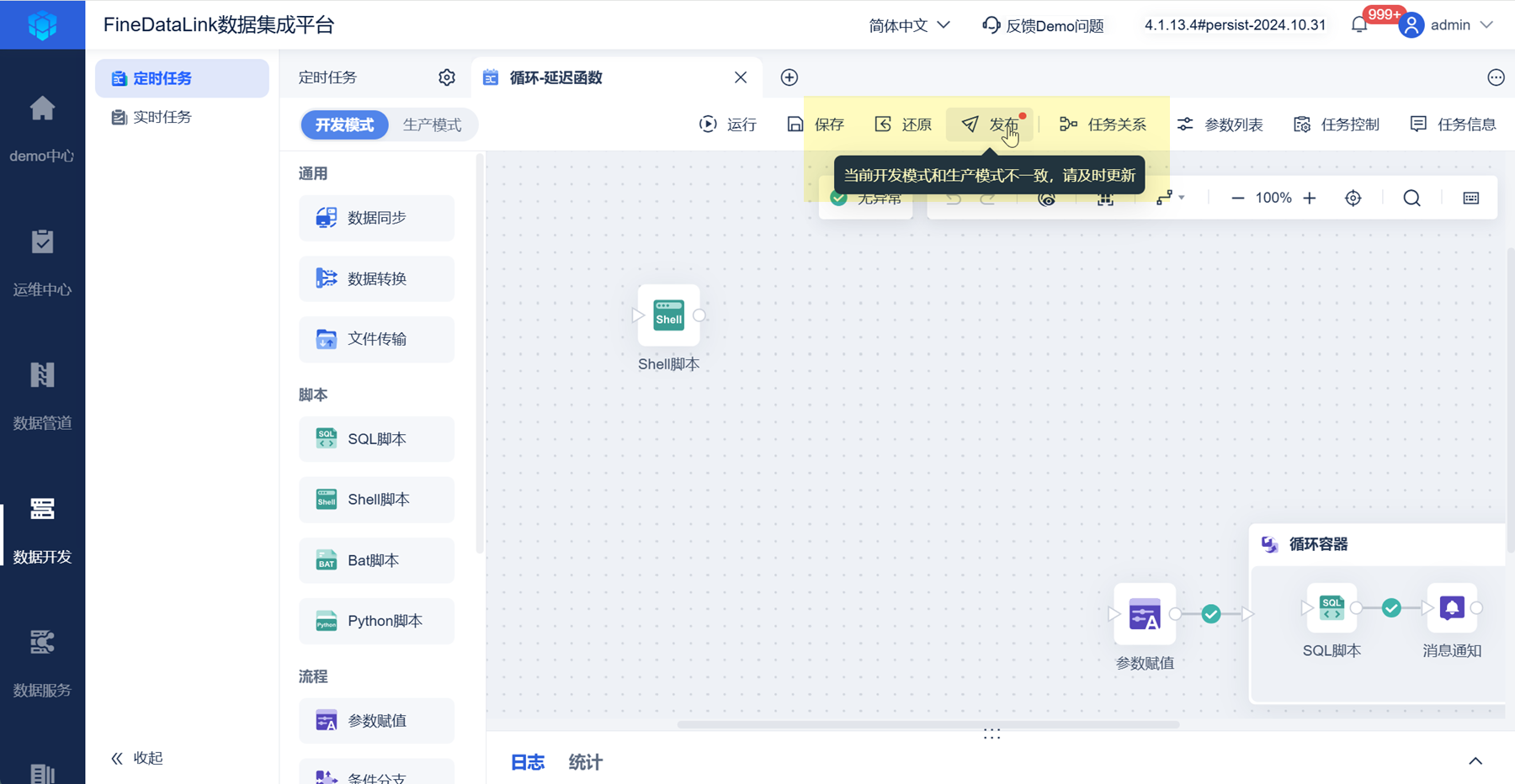Viewport: 1515px width, 784px height.
Task: Click the admin user avatar icon
Action: coord(1411,25)
